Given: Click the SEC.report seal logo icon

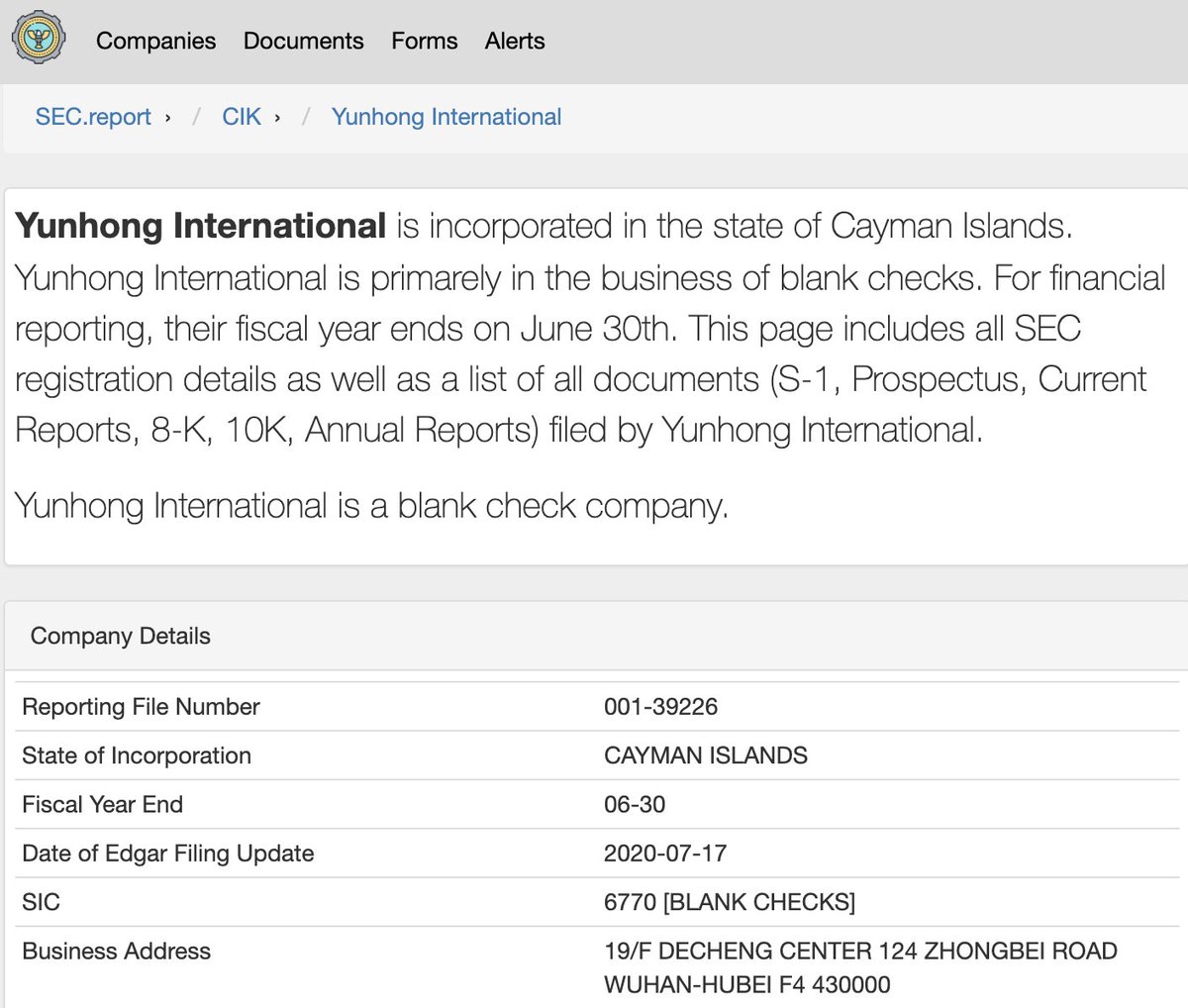Looking at the screenshot, I should (40, 39).
